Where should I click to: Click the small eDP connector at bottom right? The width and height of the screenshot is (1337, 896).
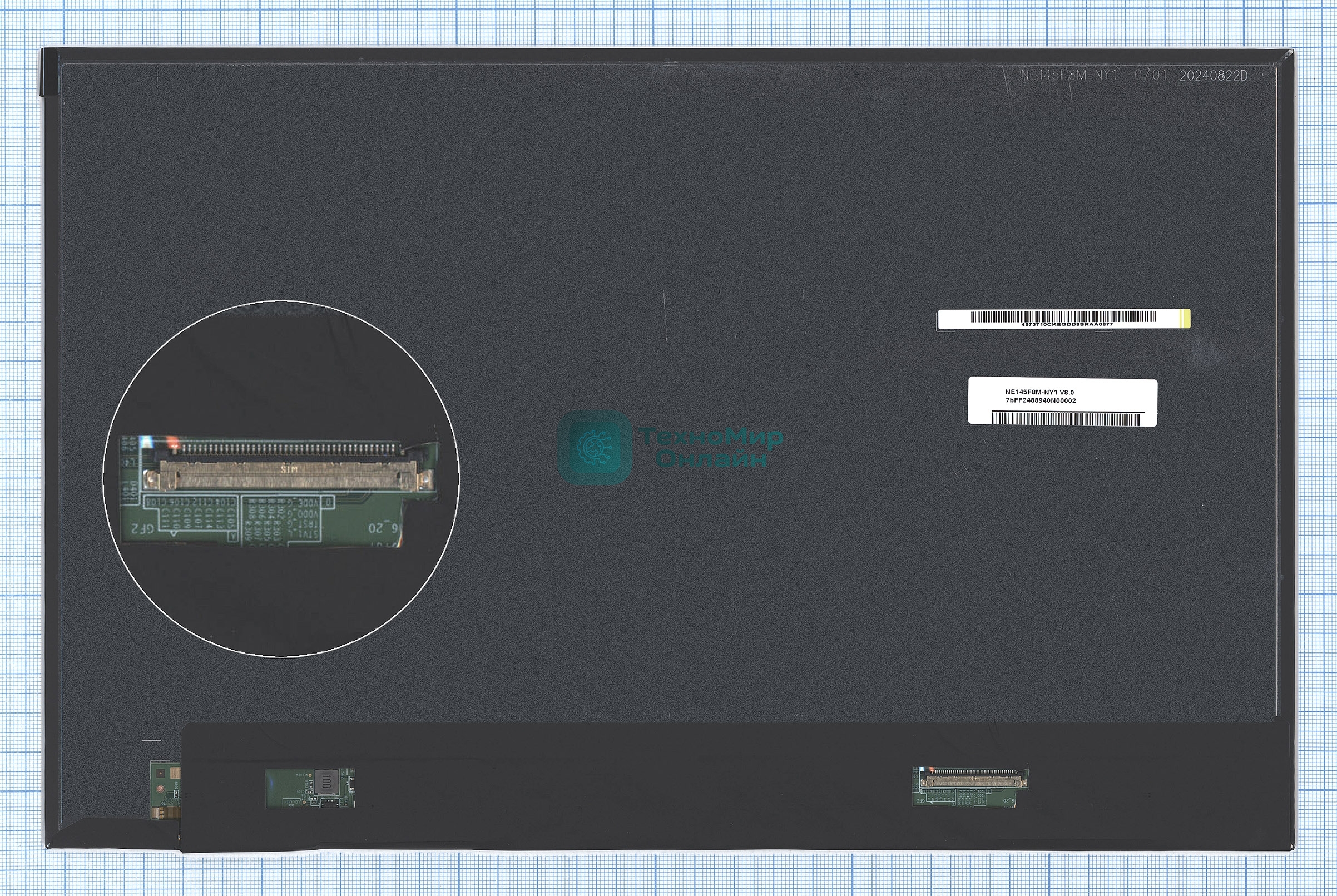point(973,781)
